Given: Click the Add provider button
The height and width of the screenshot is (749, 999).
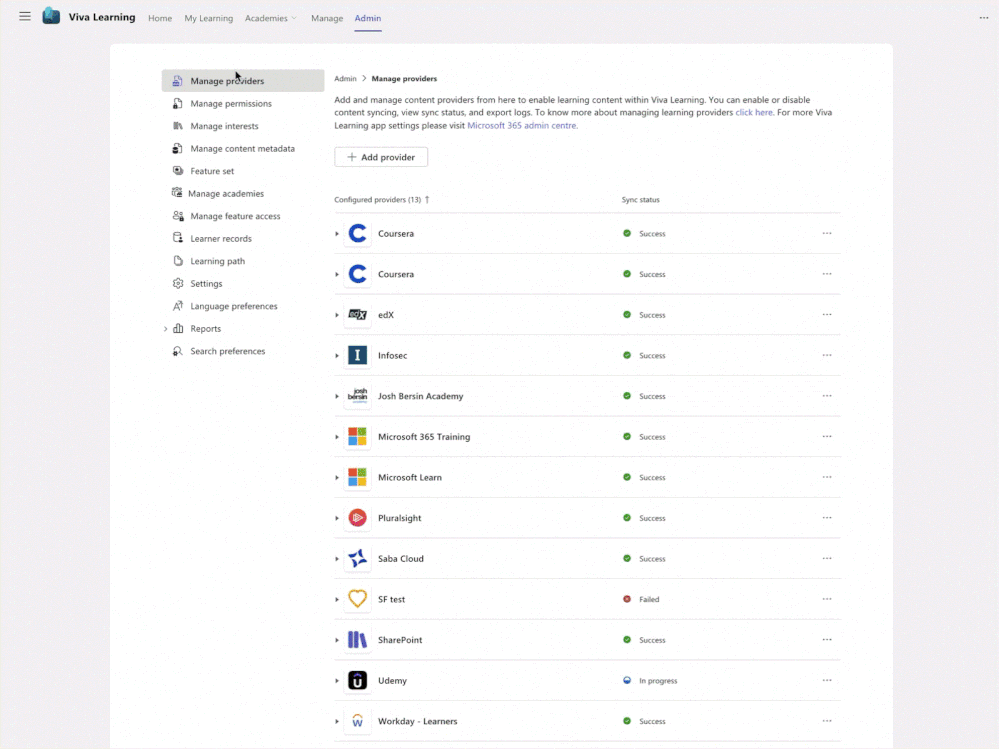Looking at the screenshot, I should [381, 157].
